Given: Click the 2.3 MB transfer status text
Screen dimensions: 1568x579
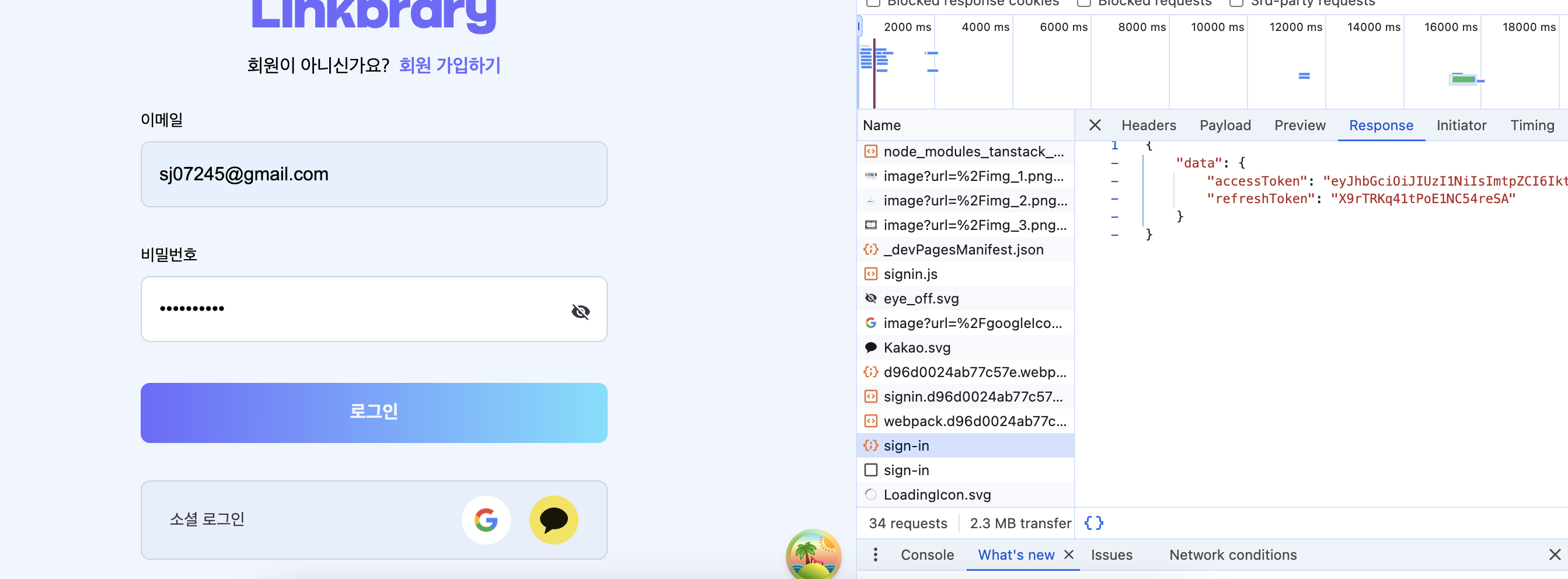Looking at the screenshot, I should point(1020,523).
